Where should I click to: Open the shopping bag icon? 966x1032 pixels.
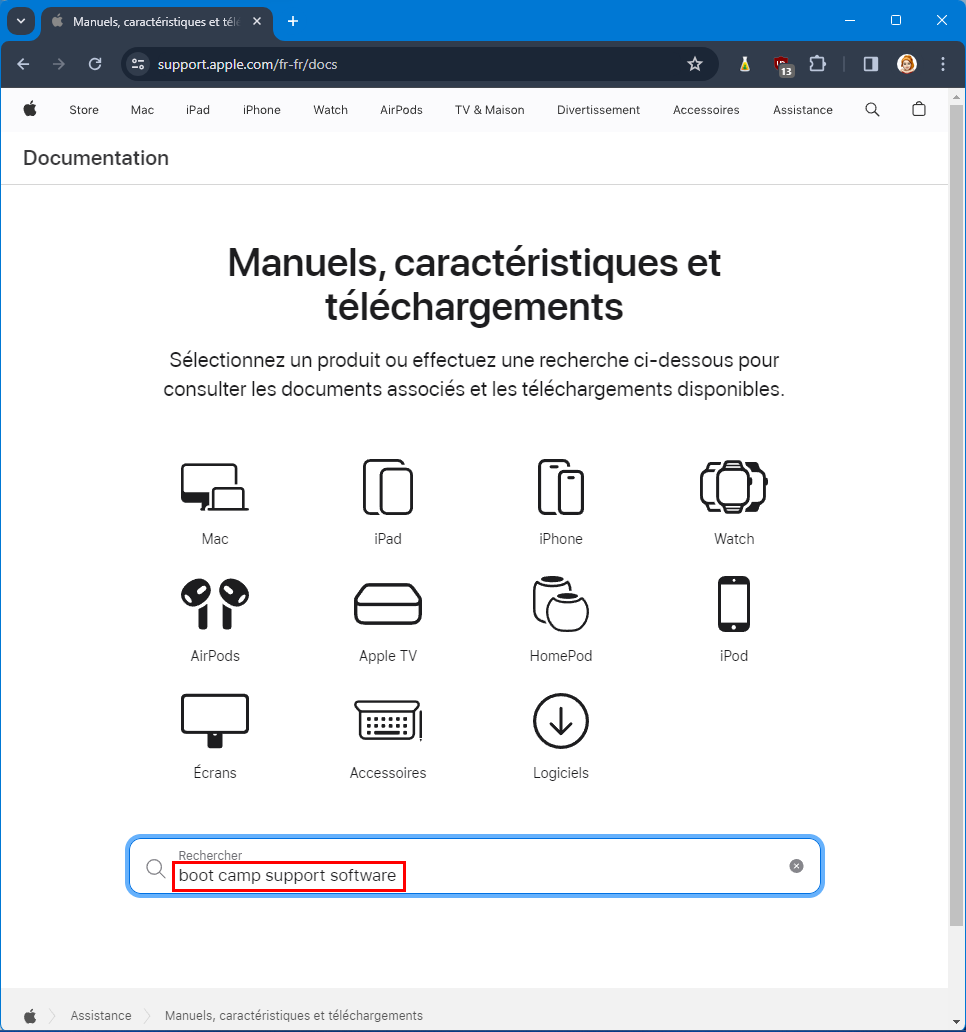pyautogui.click(x=919, y=109)
